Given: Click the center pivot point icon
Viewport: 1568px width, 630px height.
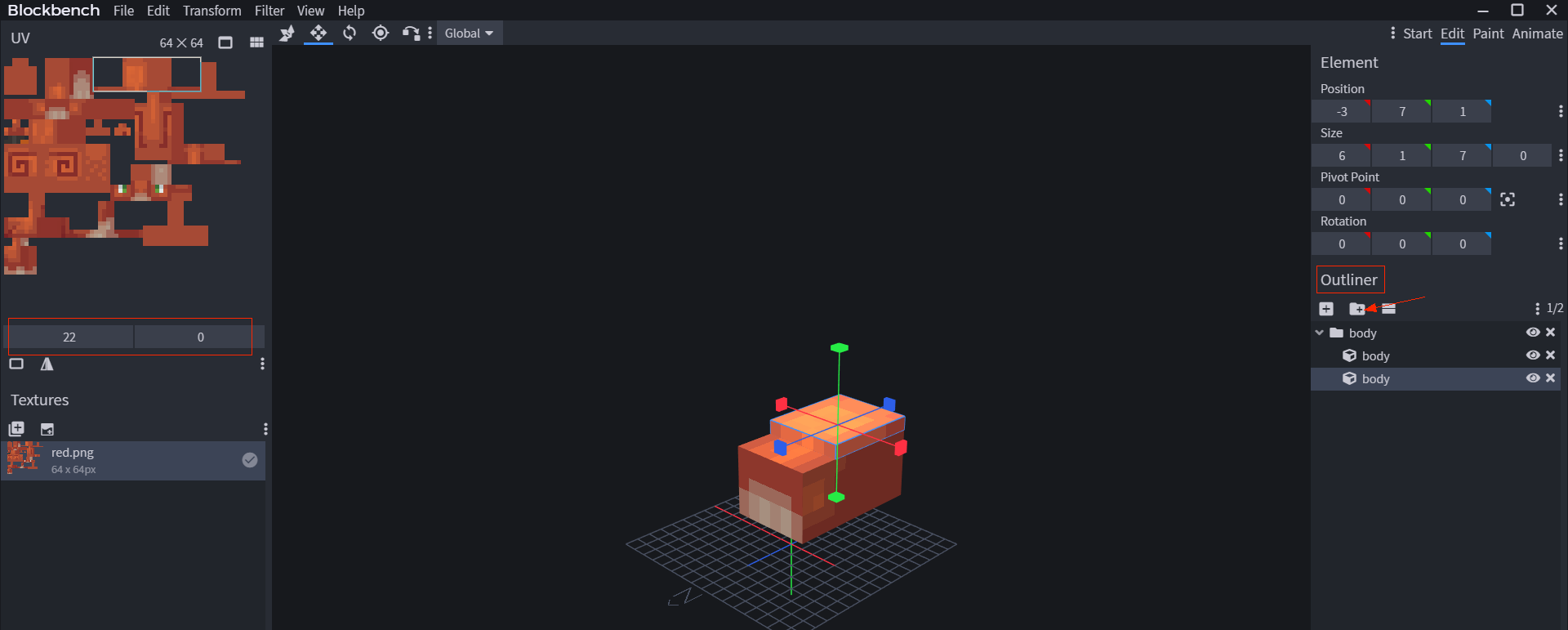Looking at the screenshot, I should [x=1508, y=199].
